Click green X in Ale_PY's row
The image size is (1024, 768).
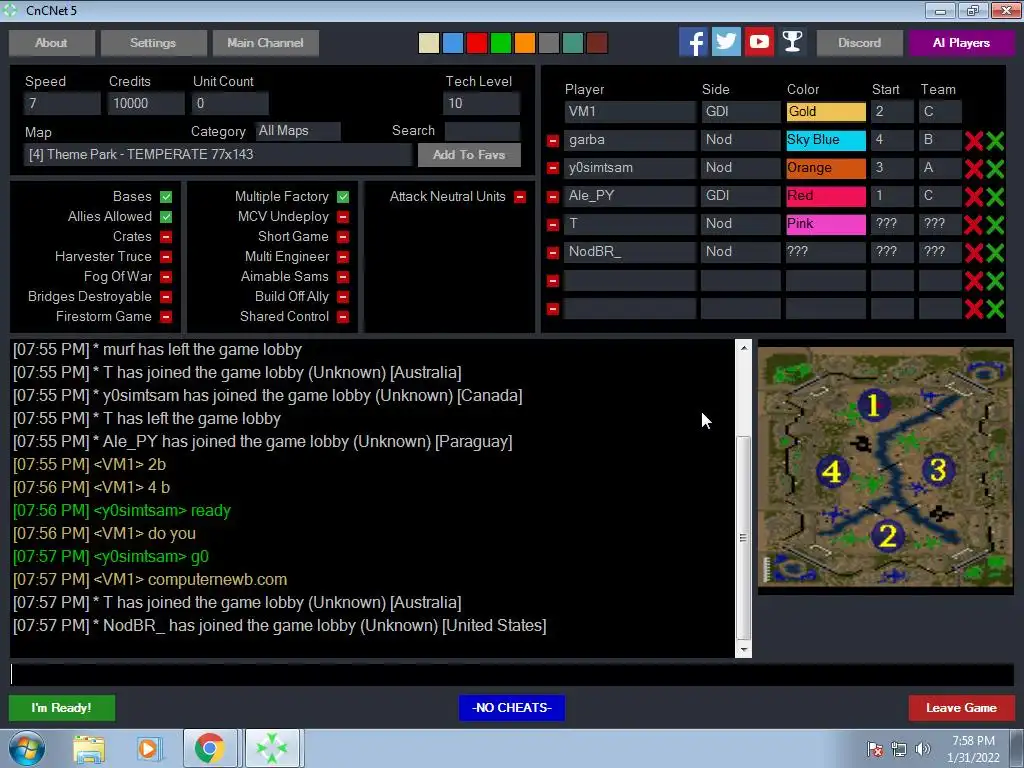point(995,197)
